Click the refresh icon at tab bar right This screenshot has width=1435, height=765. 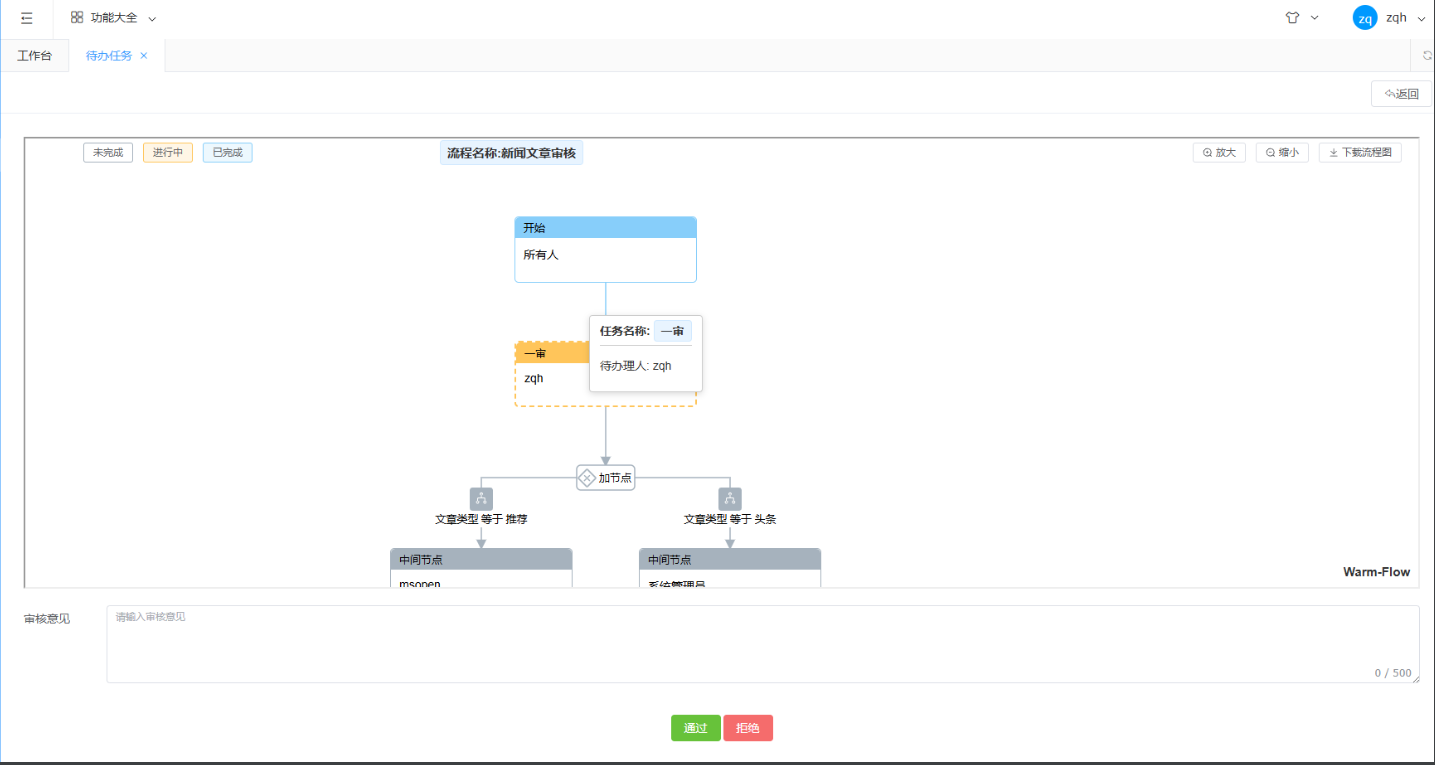(1426, 56)
